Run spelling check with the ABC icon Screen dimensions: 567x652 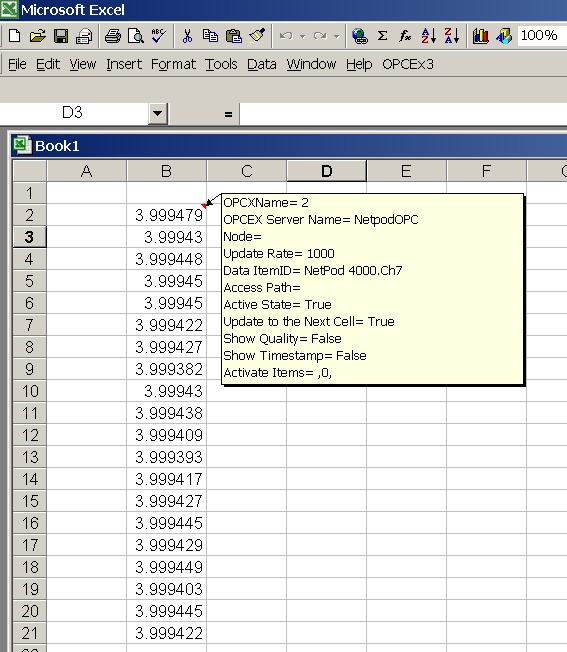[158, 36]
